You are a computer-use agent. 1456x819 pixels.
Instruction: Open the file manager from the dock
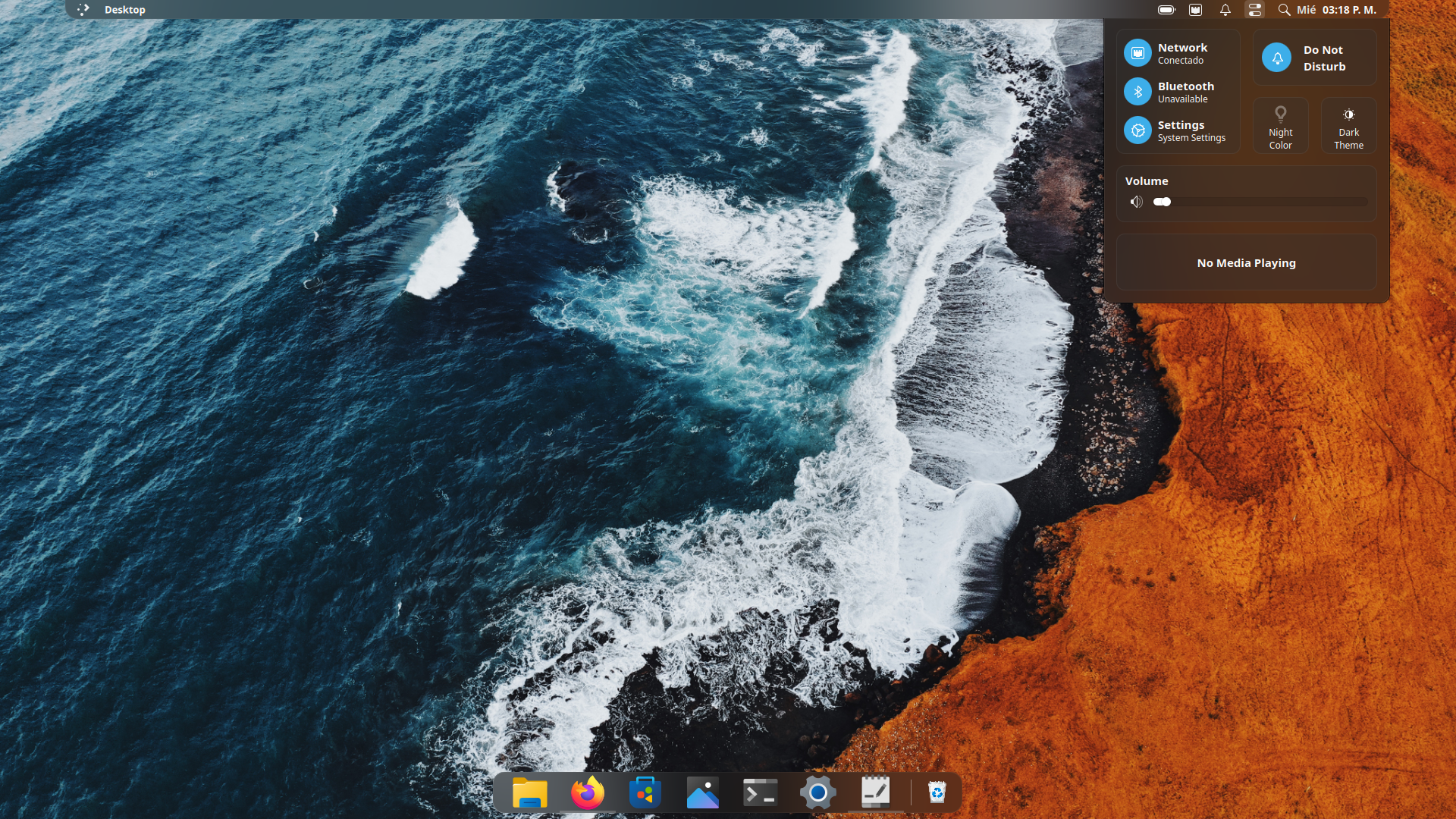click(529, 793)
